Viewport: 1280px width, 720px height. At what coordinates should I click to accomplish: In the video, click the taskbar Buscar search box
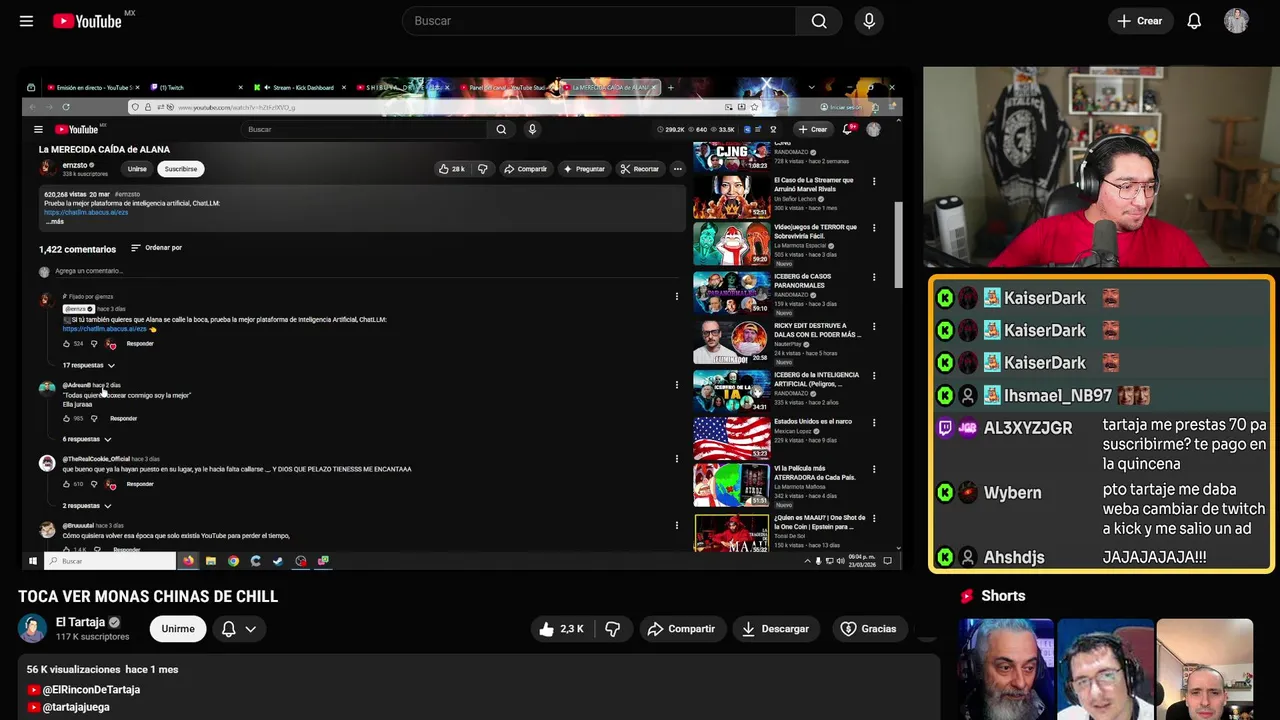coord(110,561)
